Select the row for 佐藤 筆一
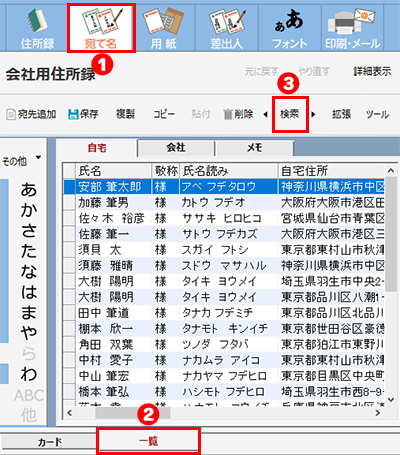Viewport: 400px width, 455px height. (x=224, y=234)
